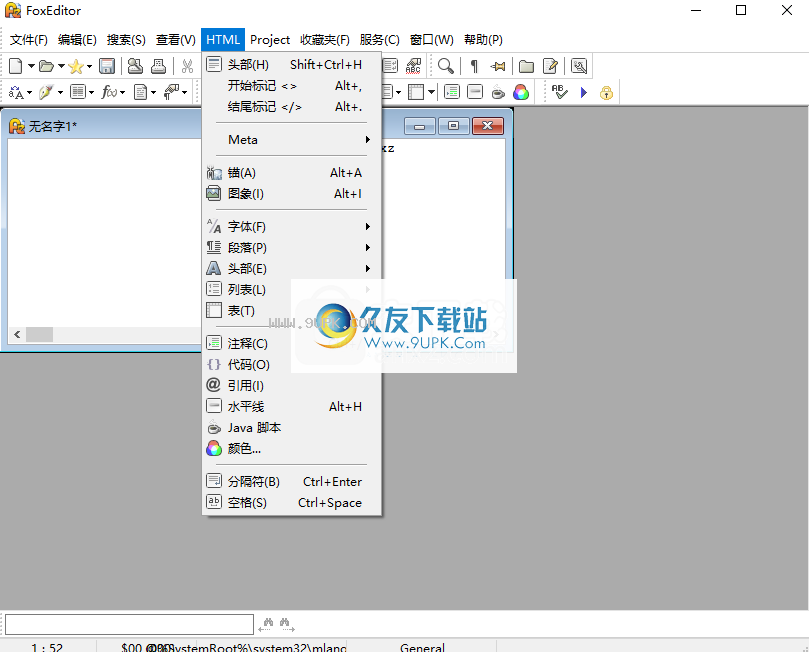The height and width of the screenshot is (652, 809).
Task: Click the folder icon in top toolbar
Action: (526, 66)
